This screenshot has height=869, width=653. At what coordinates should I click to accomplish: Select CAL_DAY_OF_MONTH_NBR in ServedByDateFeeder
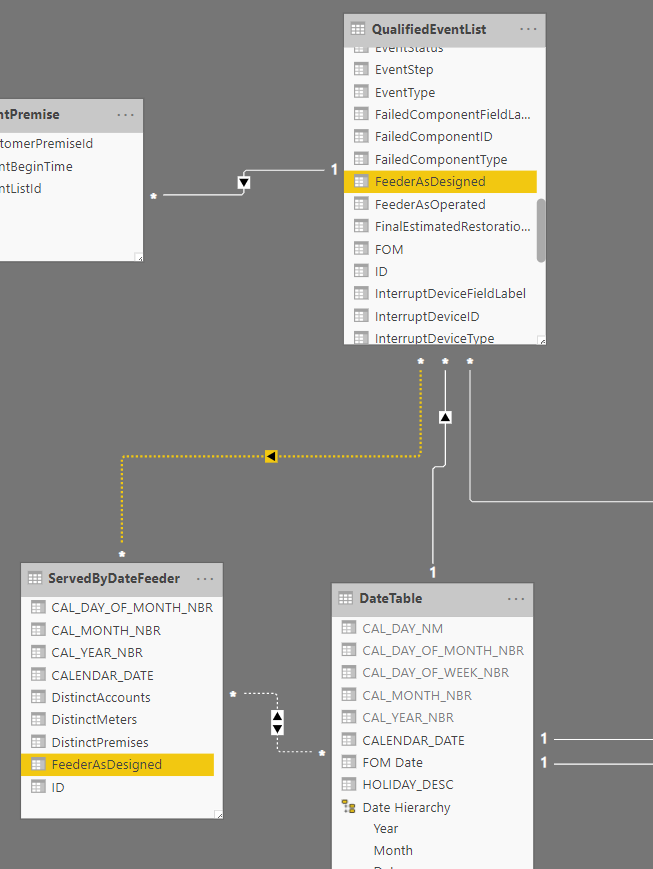132,608
